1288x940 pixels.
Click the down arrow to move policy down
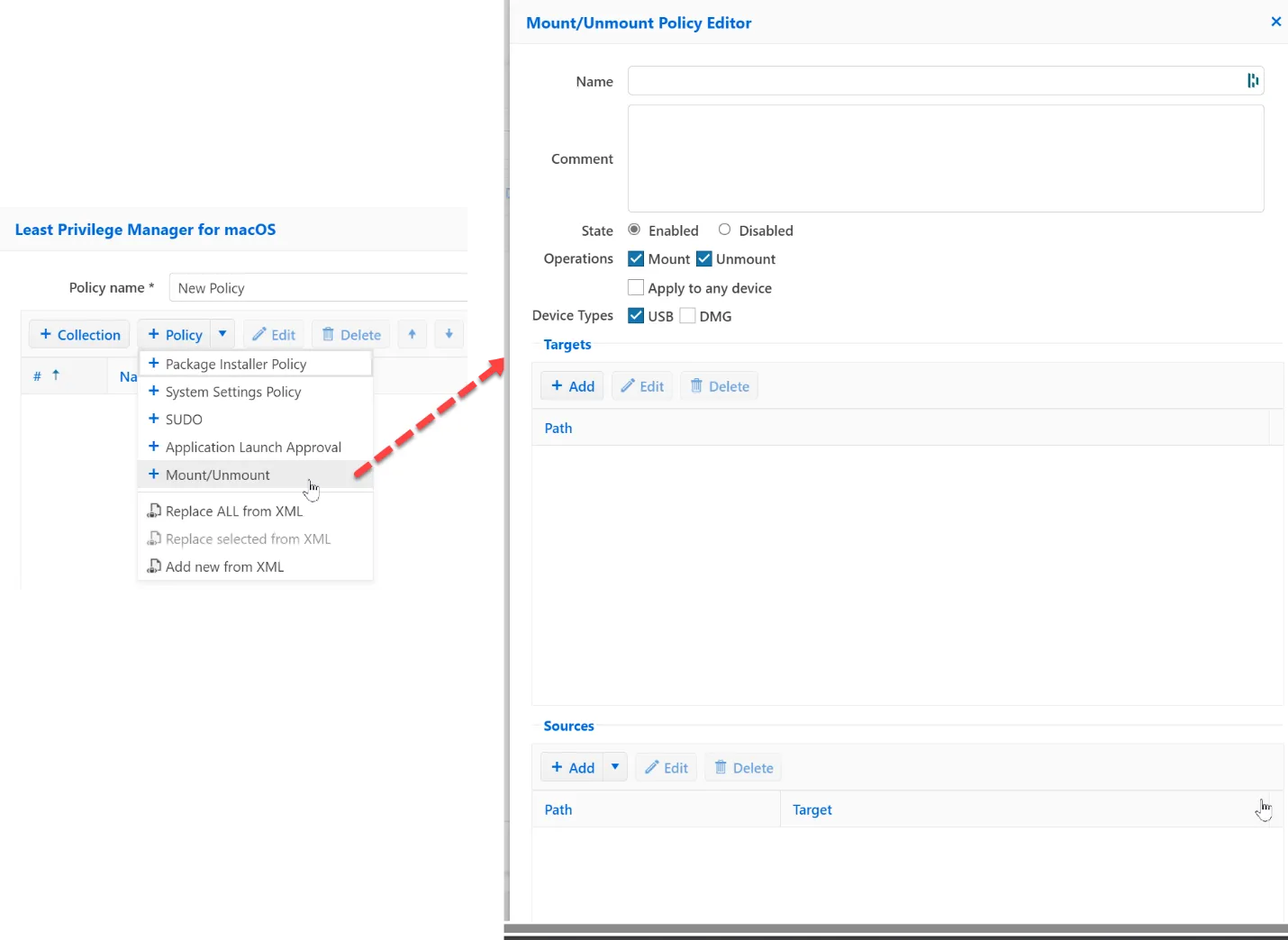[x=449, y=334]
